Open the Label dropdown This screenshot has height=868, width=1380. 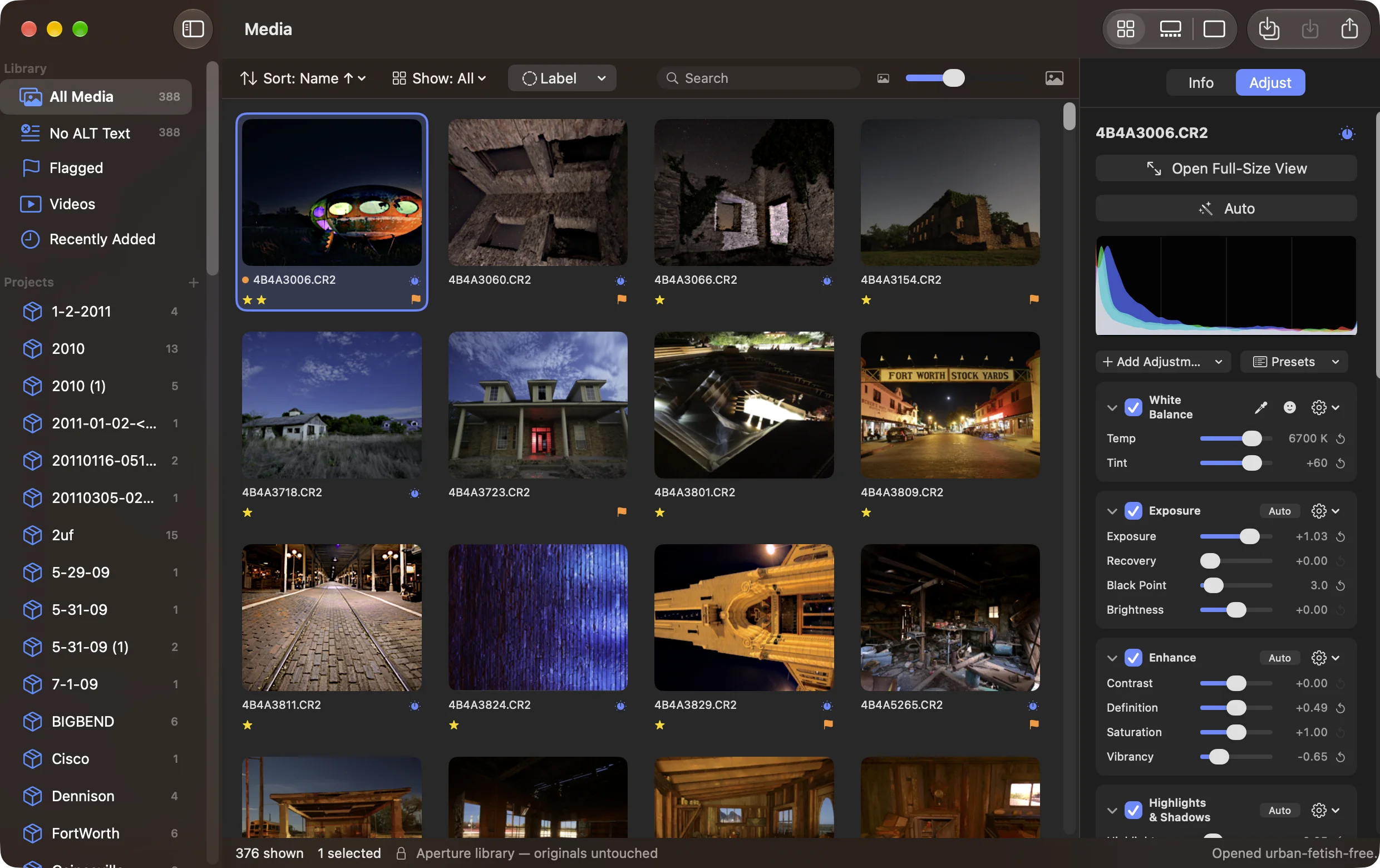561,78
